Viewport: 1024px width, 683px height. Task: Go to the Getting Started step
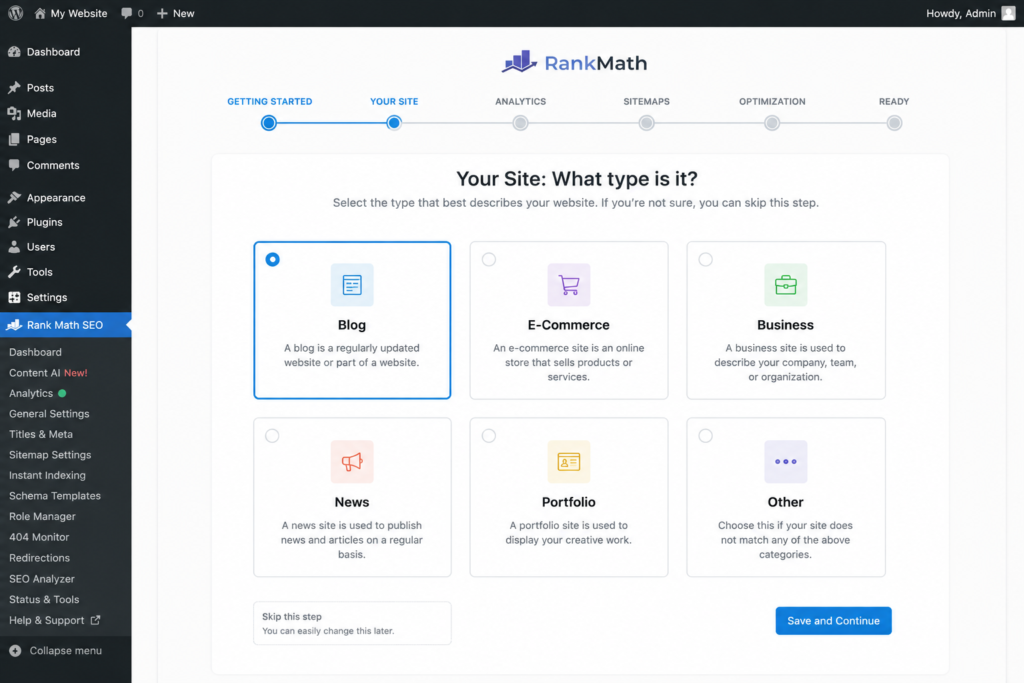270,101
